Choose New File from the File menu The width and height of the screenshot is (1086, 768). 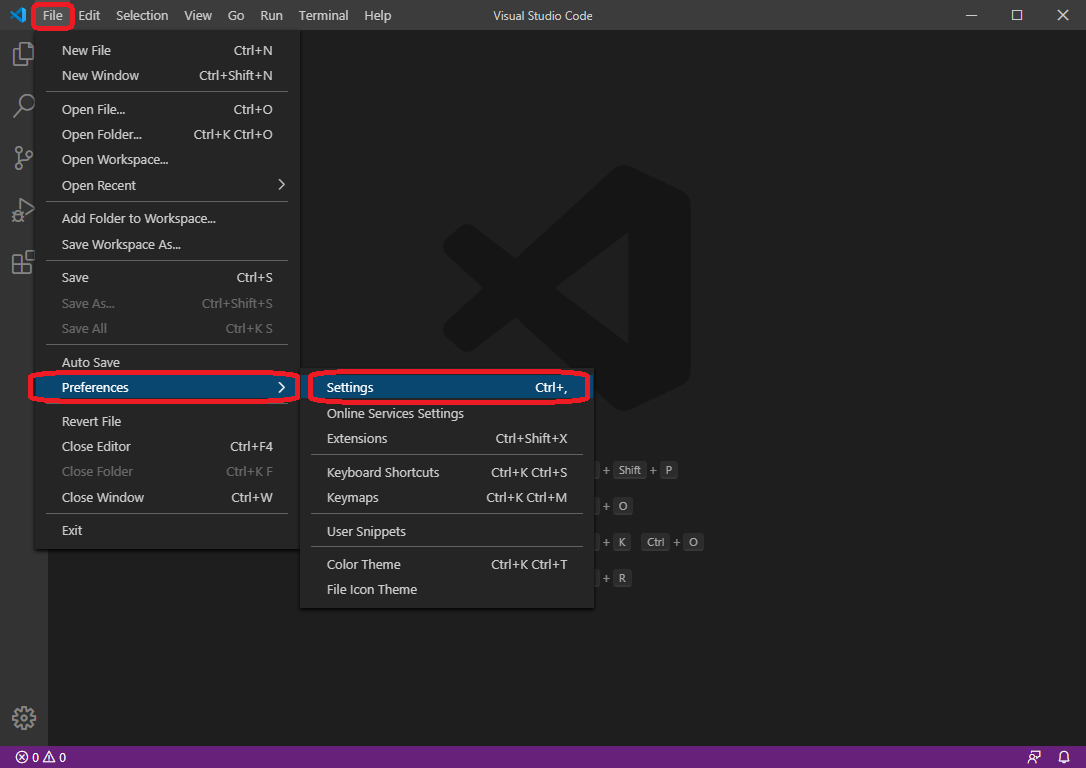coord(167,51)
